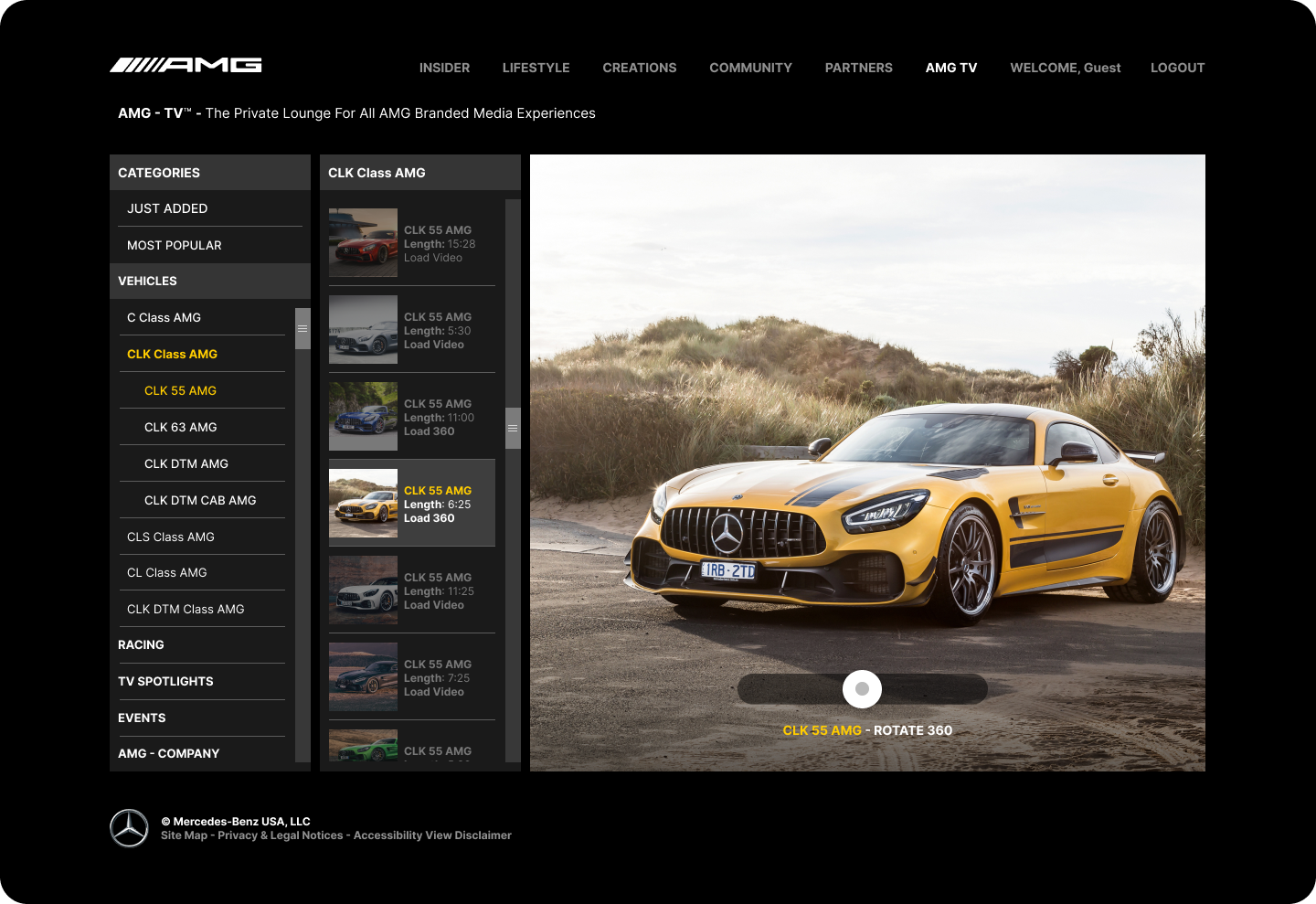1316x904 pixels.
Task: Collapse the VEHICLES section header
Action: (x=210, y=281)
